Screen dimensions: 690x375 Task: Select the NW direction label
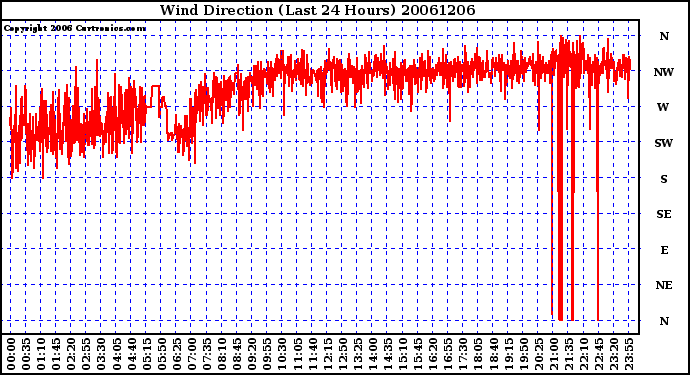664,72
